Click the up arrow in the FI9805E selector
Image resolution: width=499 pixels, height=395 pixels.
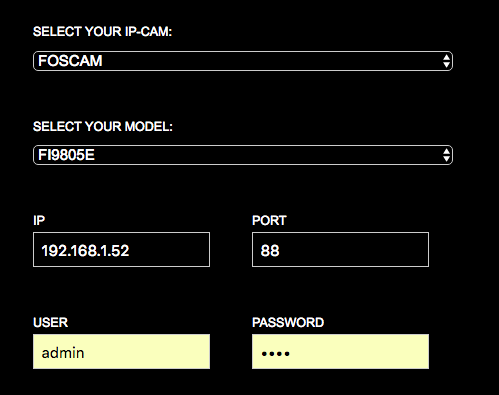pos(446,152)
